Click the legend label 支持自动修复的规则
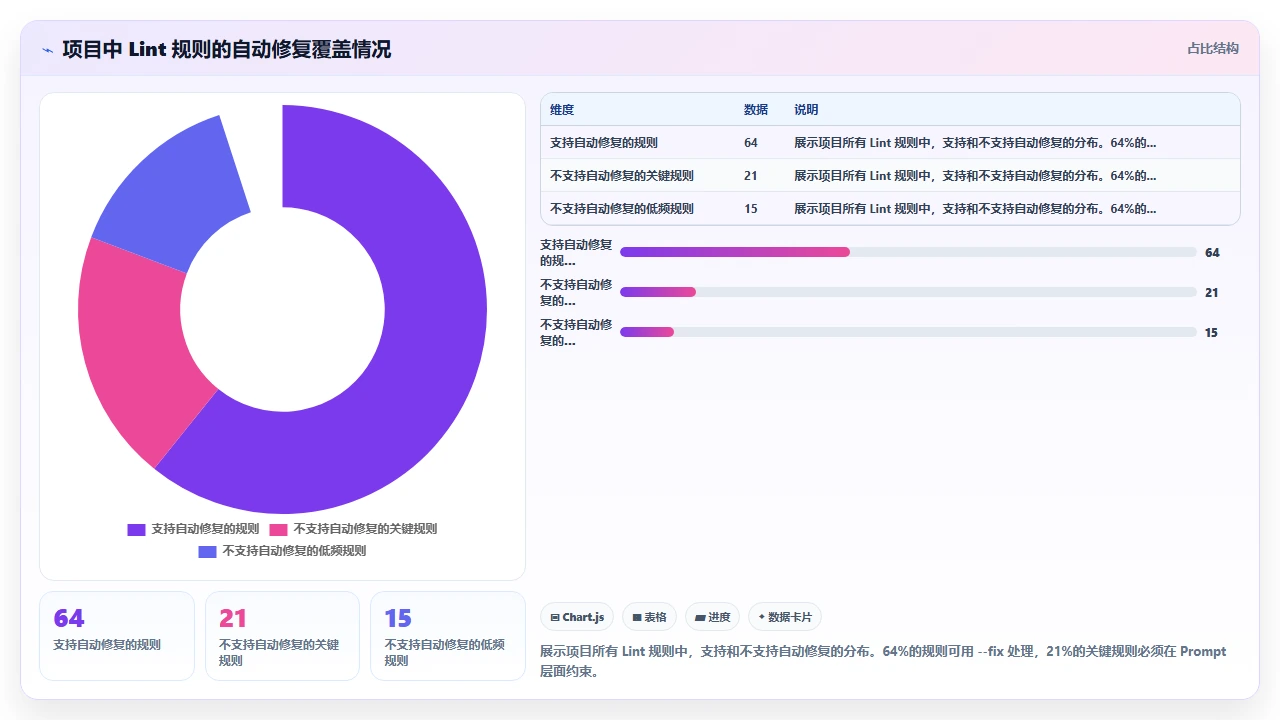The image size is (1280, 720). point(205,529)
